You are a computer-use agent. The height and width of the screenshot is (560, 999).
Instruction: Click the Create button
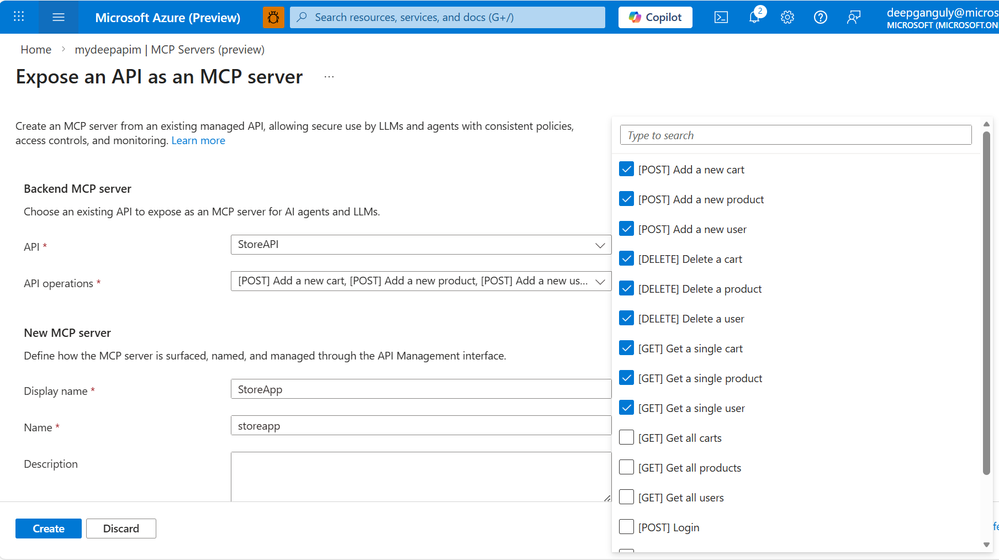point(48,528)
